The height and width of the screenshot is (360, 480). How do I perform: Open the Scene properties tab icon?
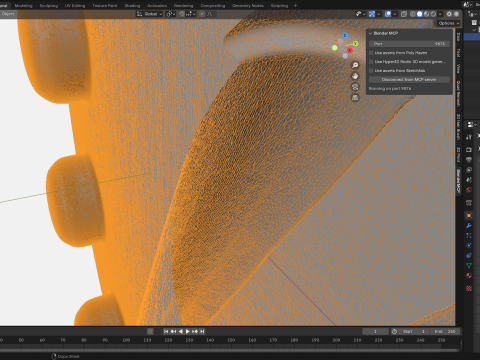[469, 180]
